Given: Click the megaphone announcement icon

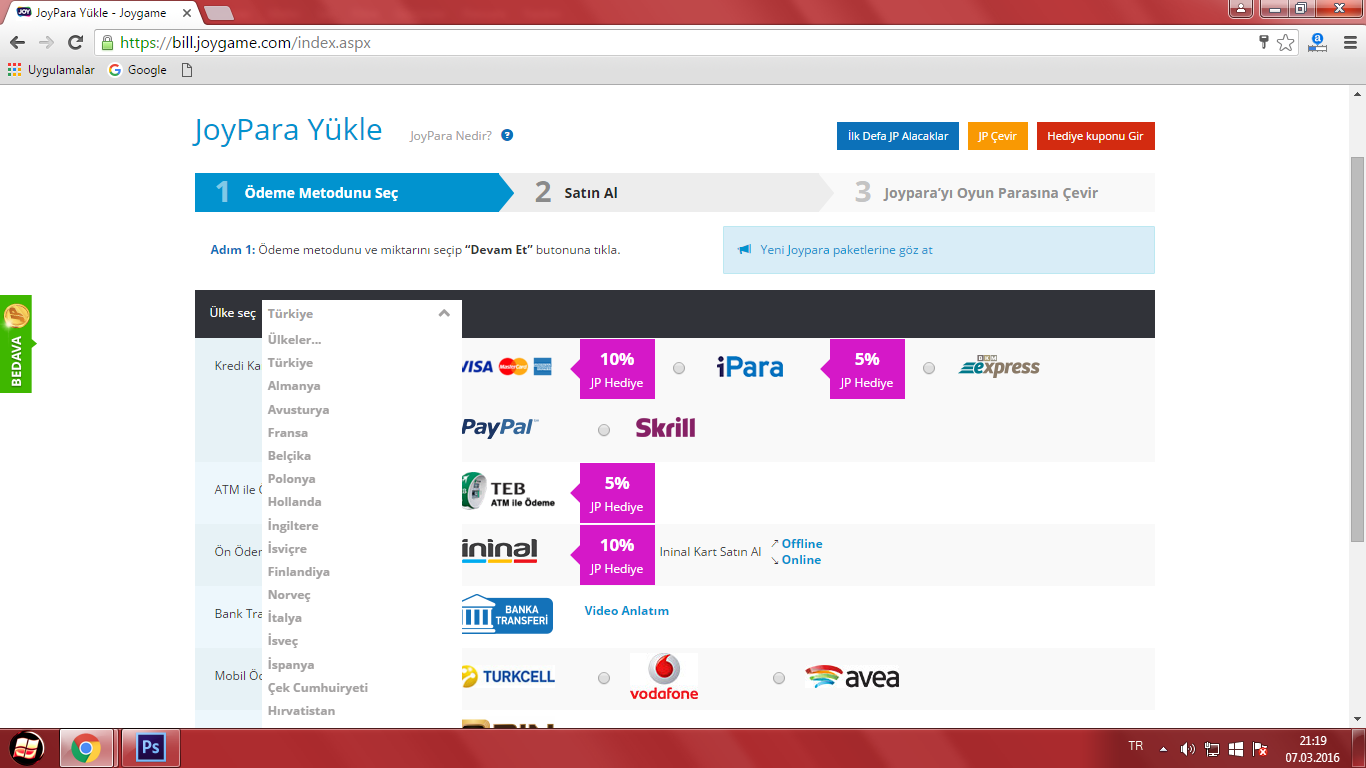Looking at the screenshot, I should pyautogui.click(x=745, y=250).
